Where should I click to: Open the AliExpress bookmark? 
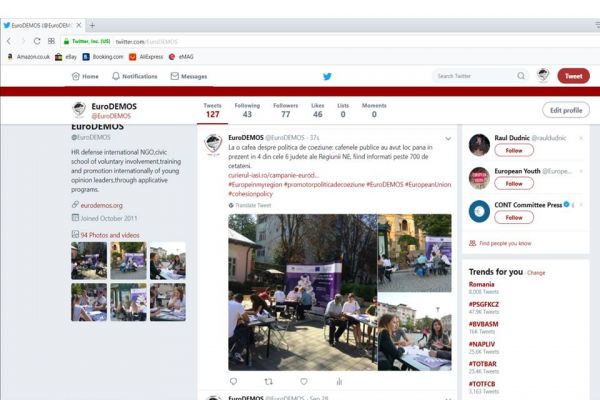pyautogui.click(x=146, y=57)
